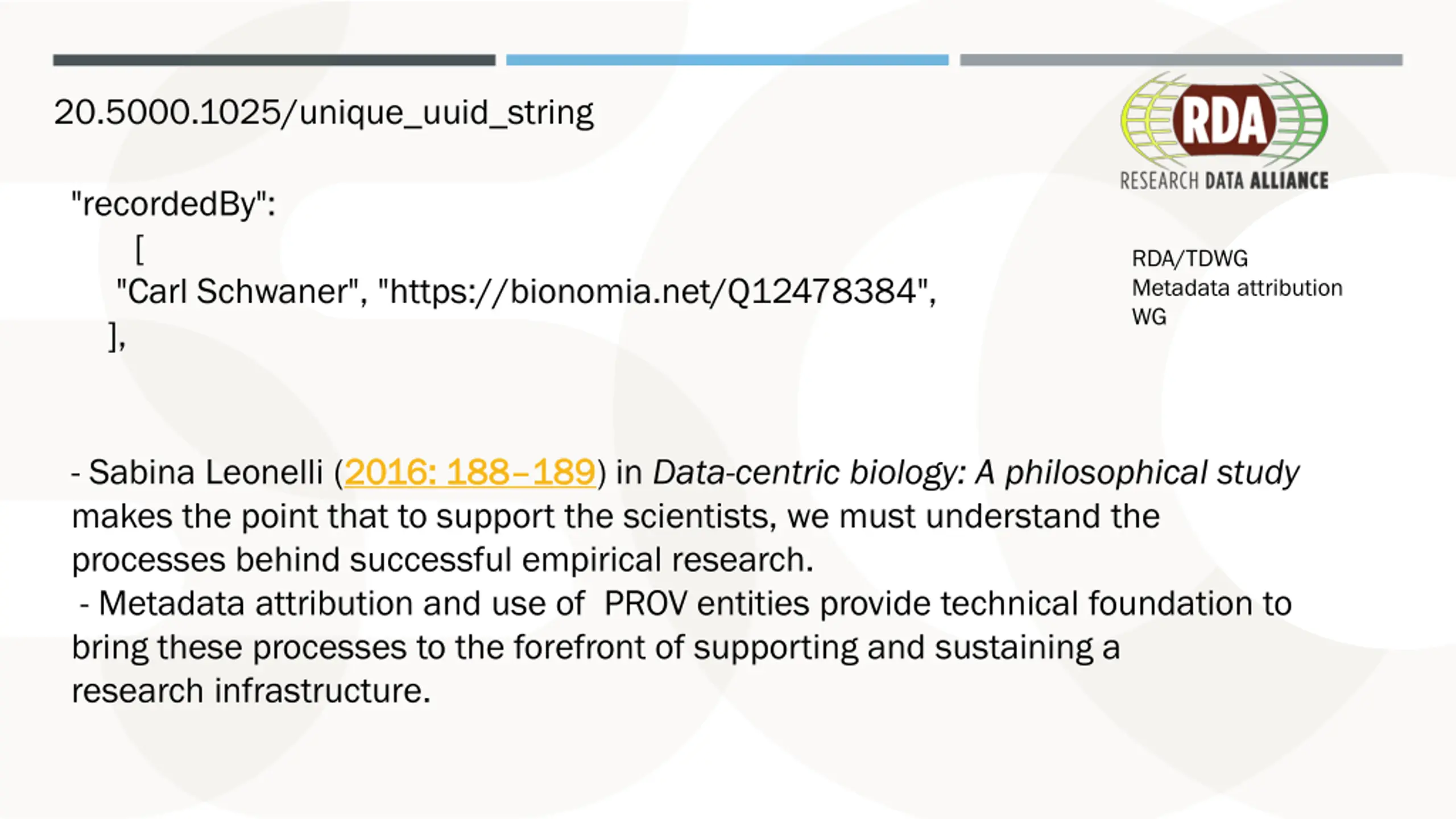Select the blue header bar segment

pyautogui.click(x=727, y=60)
